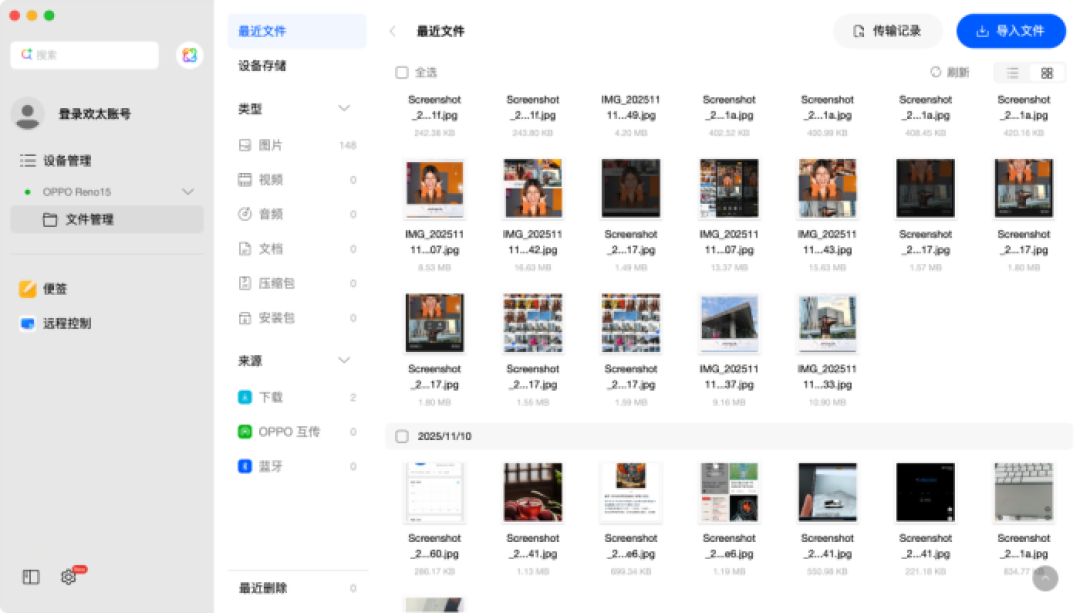Collapse the 来源 source section
The image size is (1080, 613).
click(x=344, y=361)
